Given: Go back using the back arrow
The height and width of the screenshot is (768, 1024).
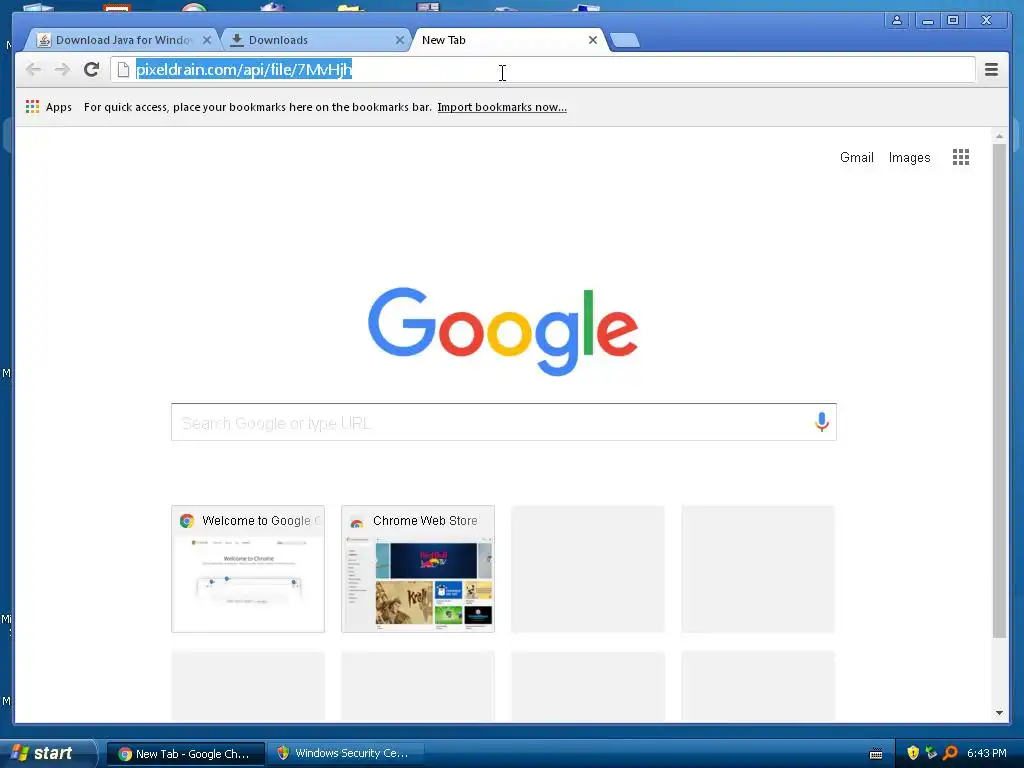Looking at the screenshot, I should click(33, 69).
